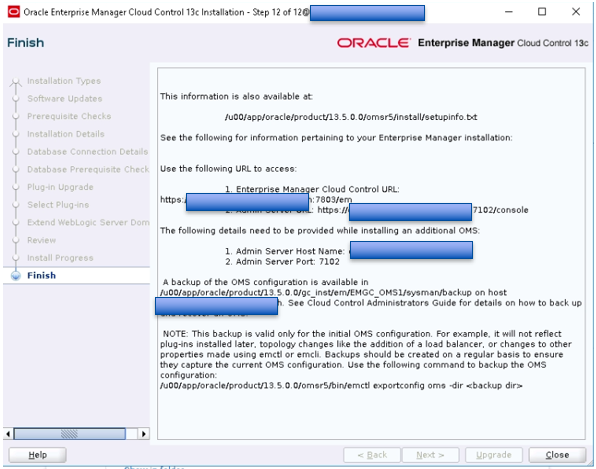Maximize the installer window
The image size is (596, 469).
pyautogui.click(x=542, y=12)
